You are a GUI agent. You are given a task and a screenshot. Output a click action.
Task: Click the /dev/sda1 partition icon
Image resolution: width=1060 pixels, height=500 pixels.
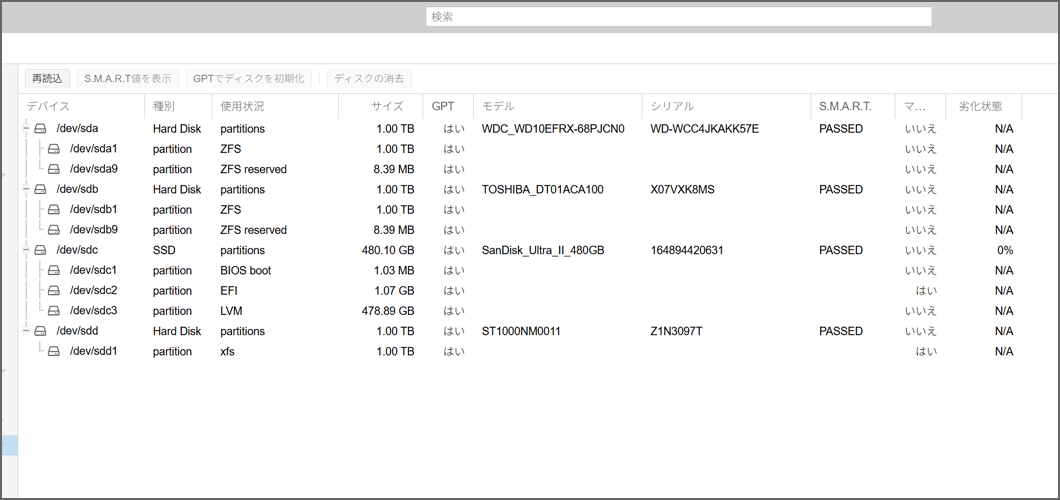coord(54,149)
